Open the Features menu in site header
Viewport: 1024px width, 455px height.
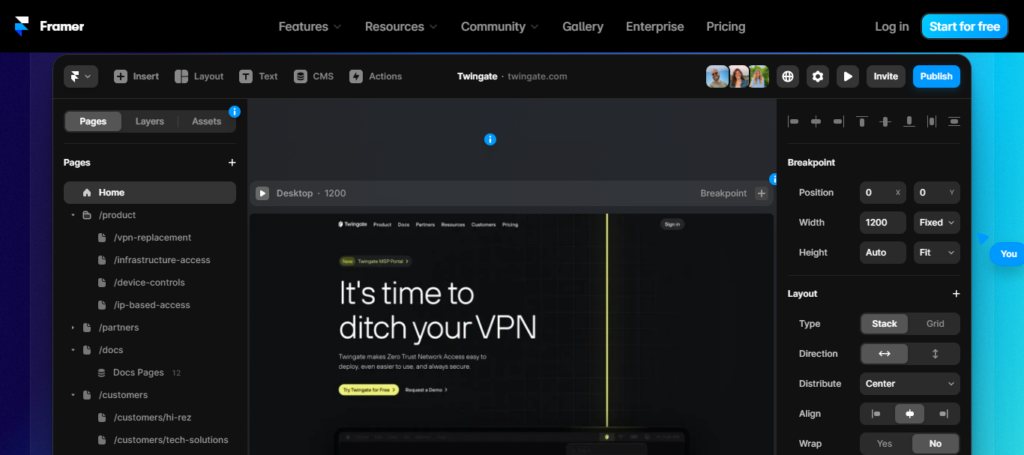click(309, 27)
